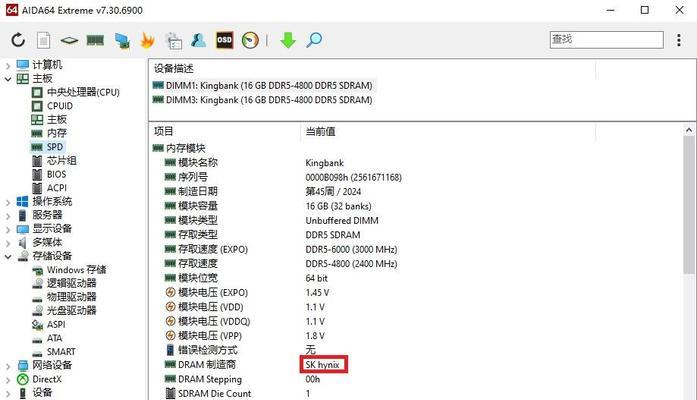The image size is (697, 400).
Task: Click the magnifier search icon
Action: click(314, 40)
